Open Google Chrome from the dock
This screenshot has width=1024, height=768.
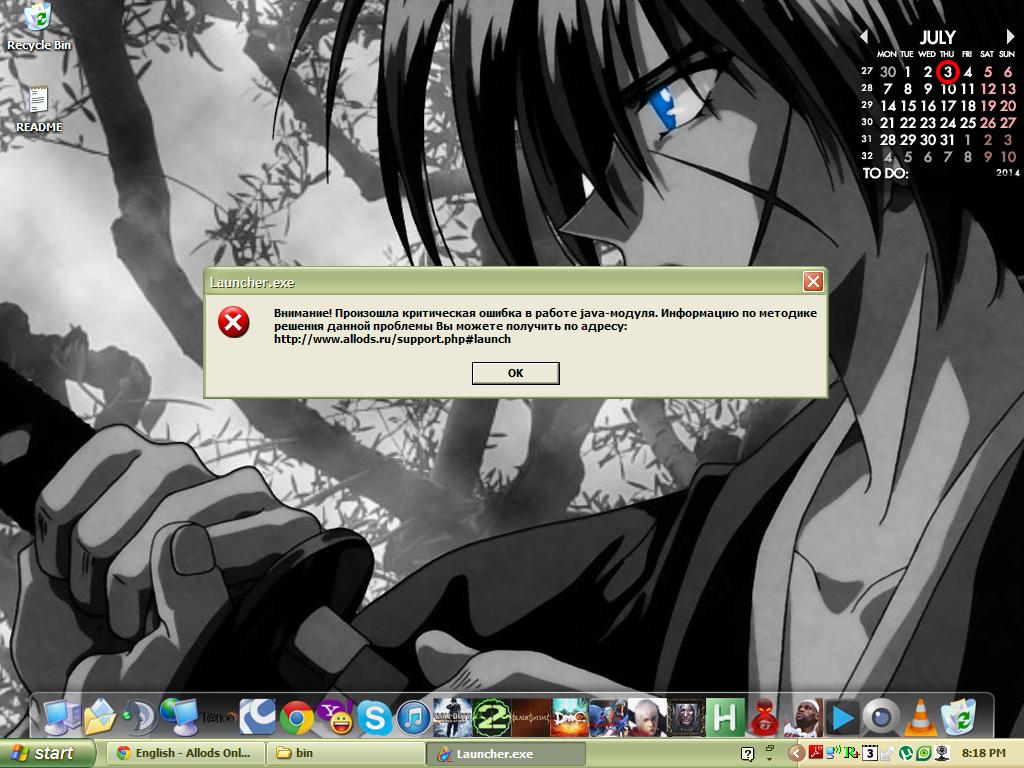click(295, 717)
